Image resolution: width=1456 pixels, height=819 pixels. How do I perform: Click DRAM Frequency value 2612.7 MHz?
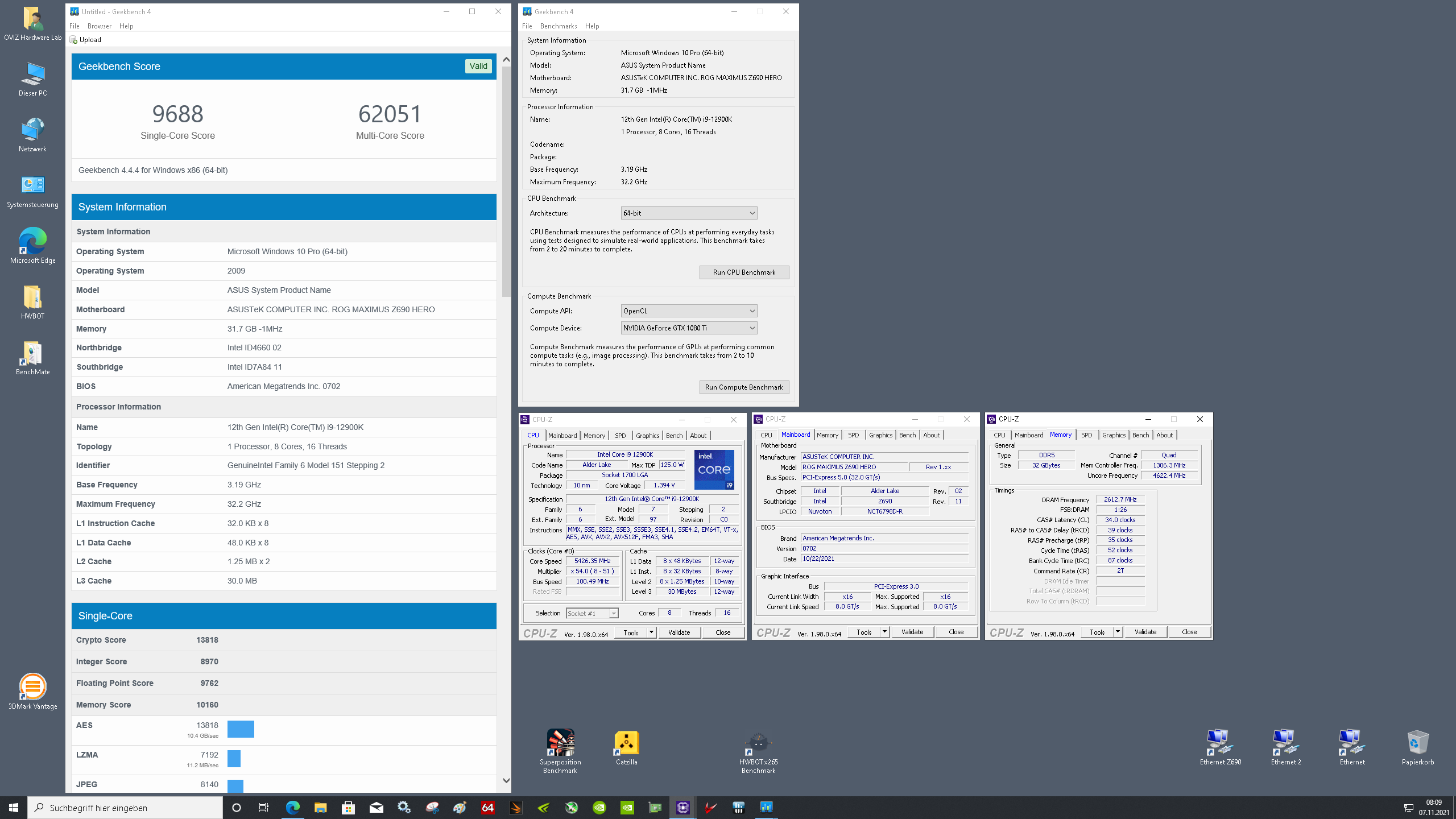point(1120,499)
